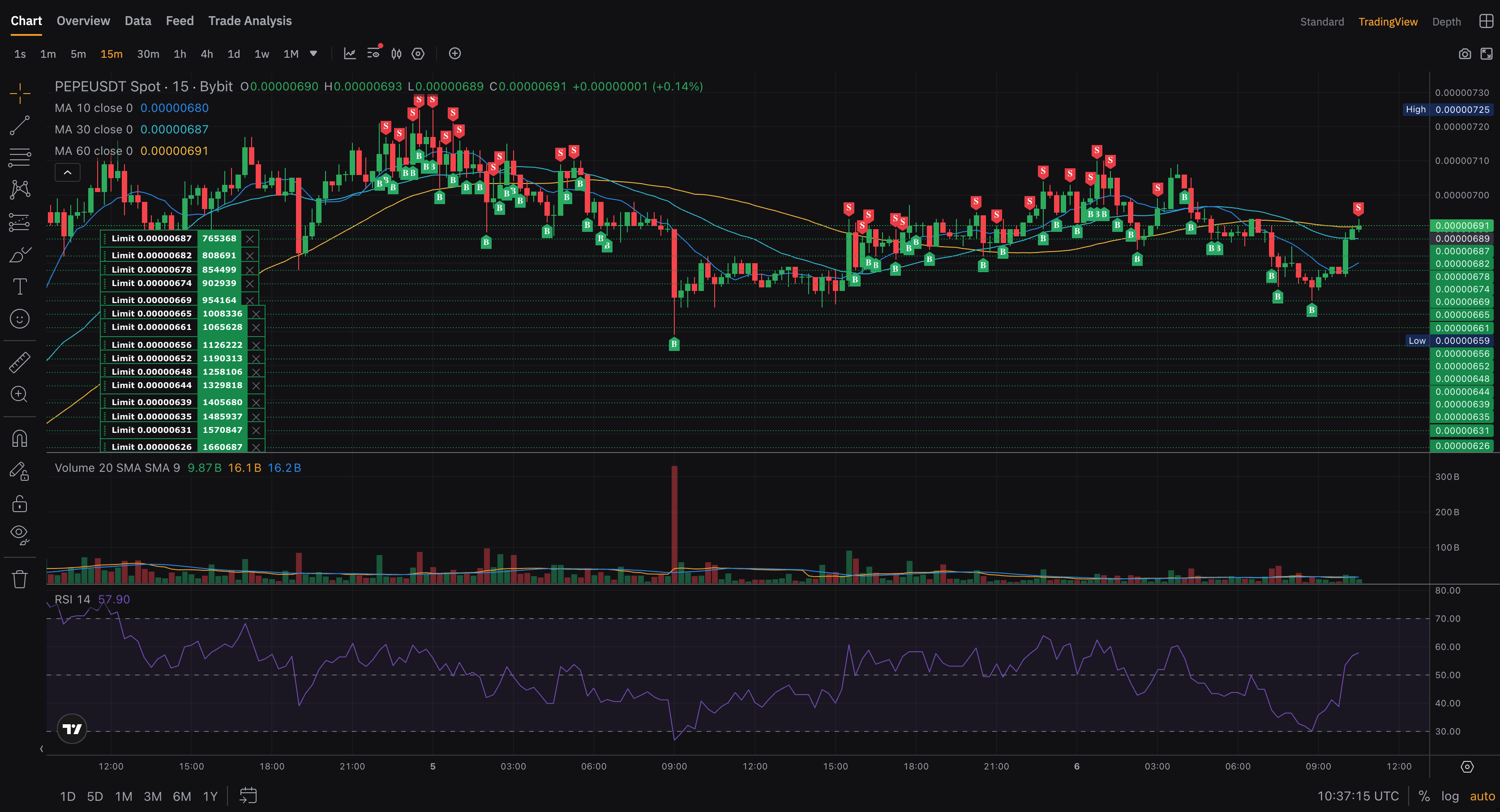Viewport: 1500px width, 812px height.
Task: Select the ruler measure tool
Action: click(19, 362)
